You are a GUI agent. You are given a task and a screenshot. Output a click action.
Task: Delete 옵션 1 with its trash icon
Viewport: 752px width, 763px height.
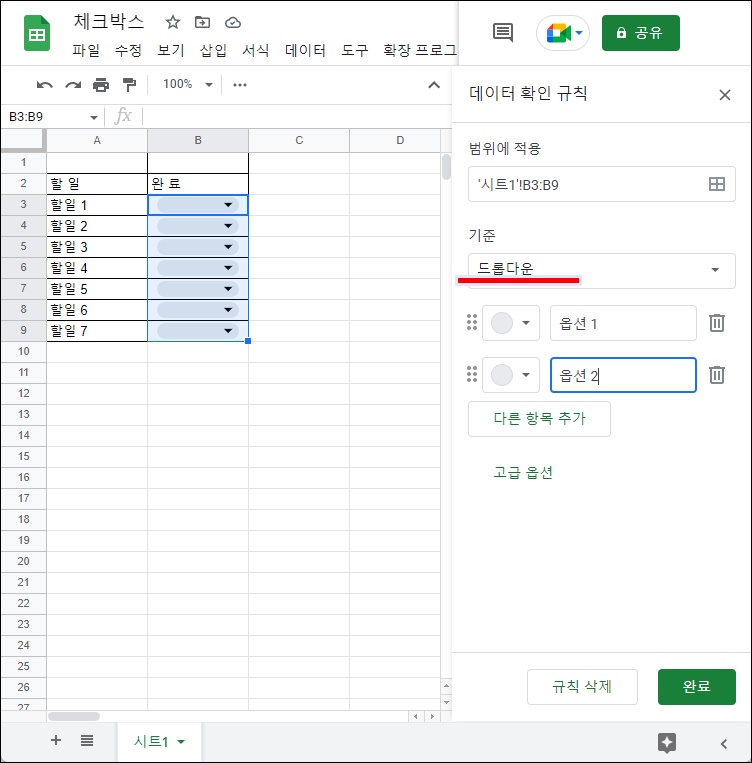[x=716, y=323]
